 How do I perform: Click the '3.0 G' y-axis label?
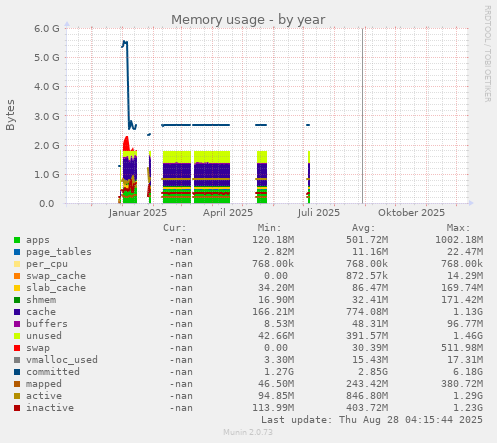[x=47, y=116]
